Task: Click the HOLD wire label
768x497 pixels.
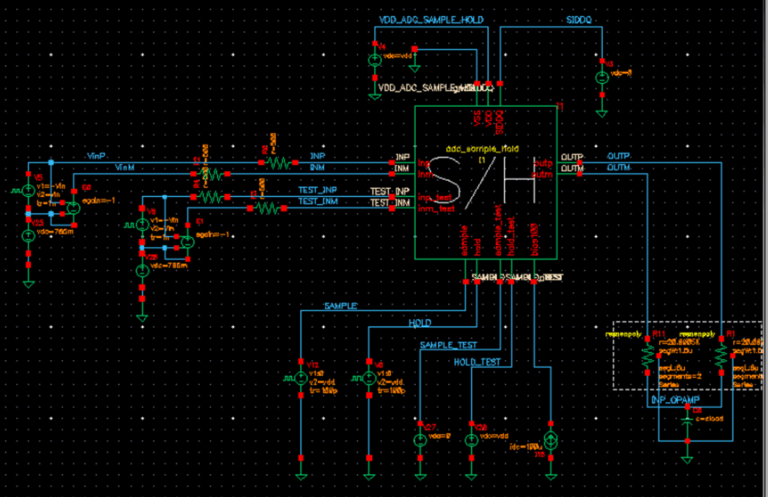Action: (420, 323)
